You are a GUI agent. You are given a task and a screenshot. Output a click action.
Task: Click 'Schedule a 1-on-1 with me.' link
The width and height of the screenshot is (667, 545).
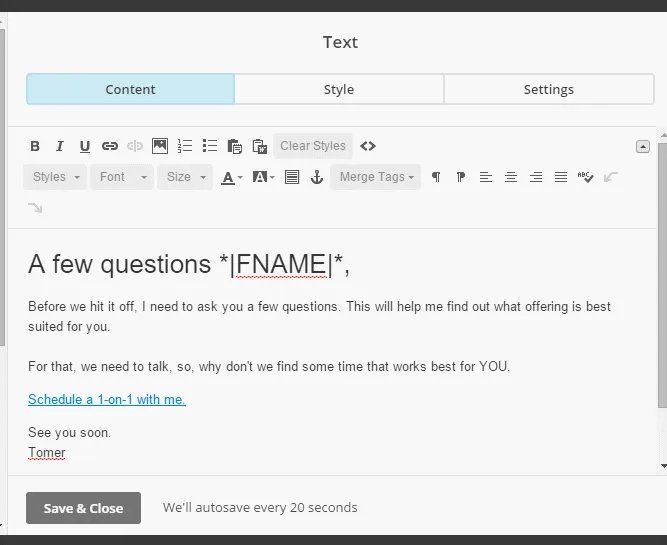[x=107, y=399]
